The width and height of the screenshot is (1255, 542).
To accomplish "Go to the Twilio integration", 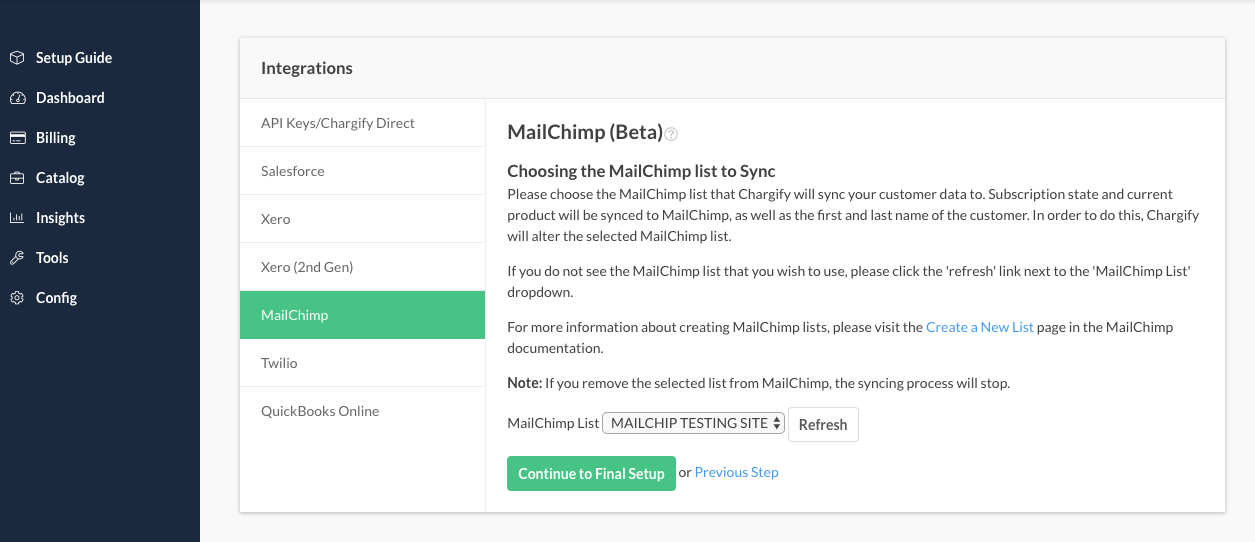I will 280,363.
